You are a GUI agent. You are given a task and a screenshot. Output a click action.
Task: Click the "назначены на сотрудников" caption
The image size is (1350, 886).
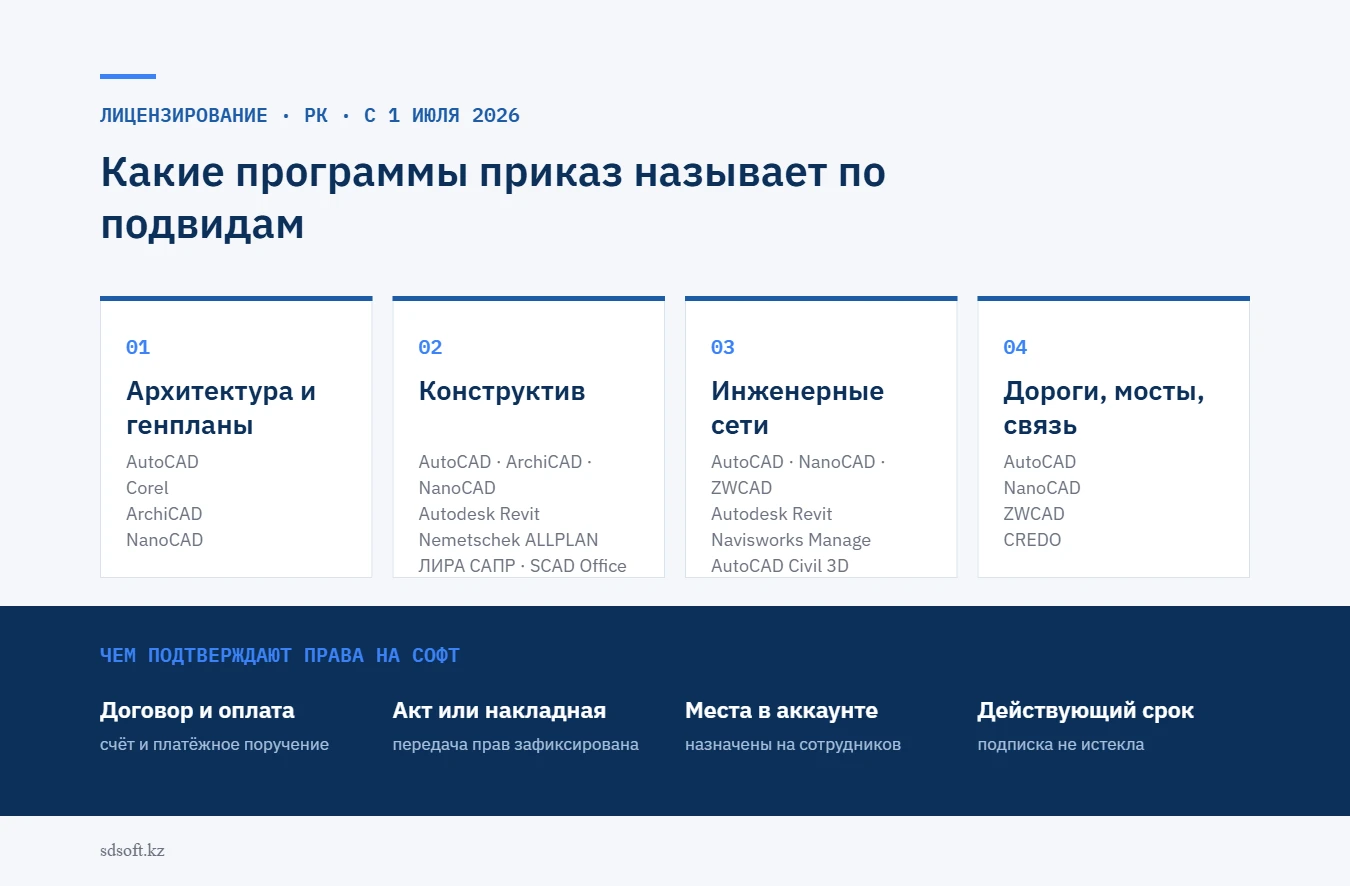pyautogui.click(x=793, y=745)
